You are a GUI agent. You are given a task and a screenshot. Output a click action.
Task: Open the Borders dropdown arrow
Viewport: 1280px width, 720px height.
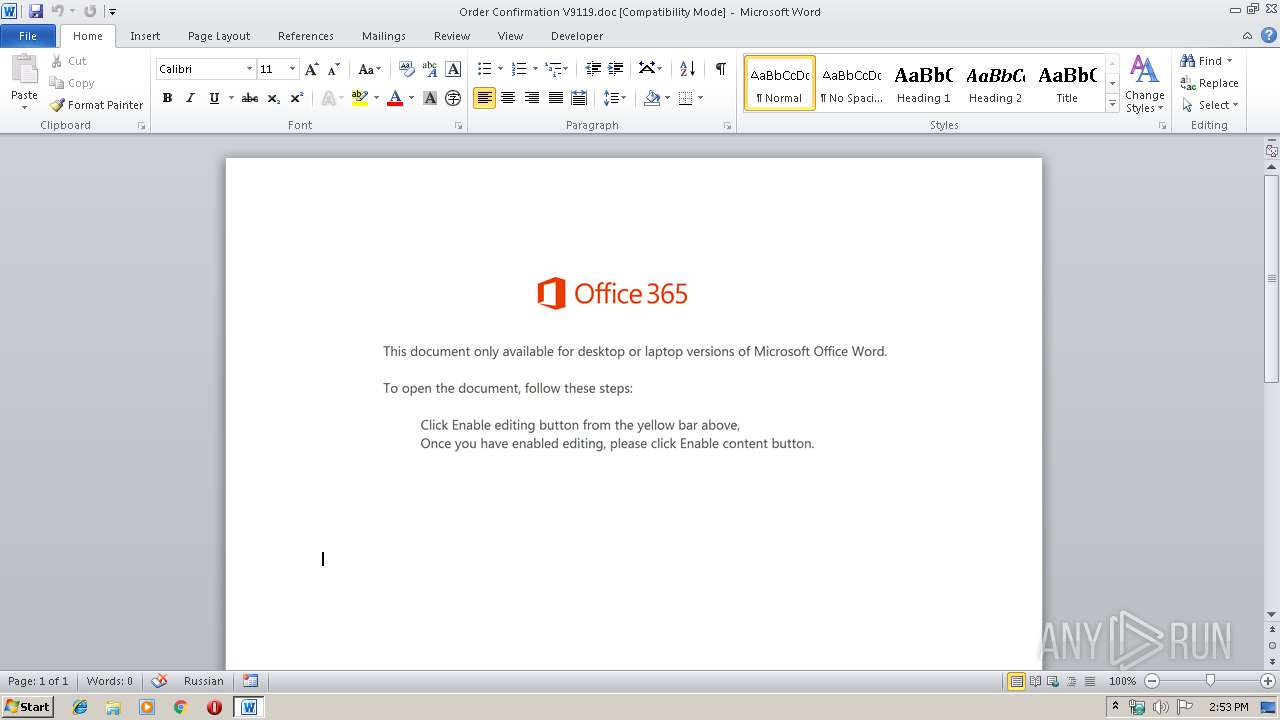point(700,98)
